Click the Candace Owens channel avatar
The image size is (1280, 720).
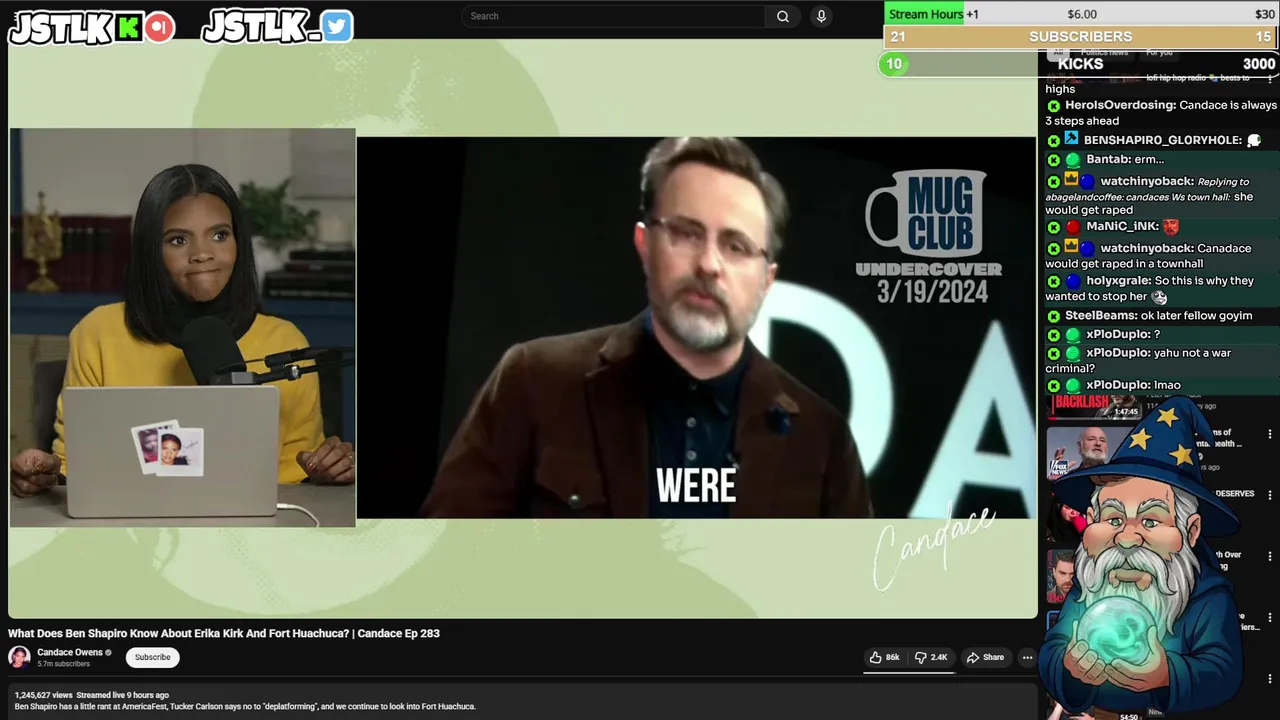(19, 657)
